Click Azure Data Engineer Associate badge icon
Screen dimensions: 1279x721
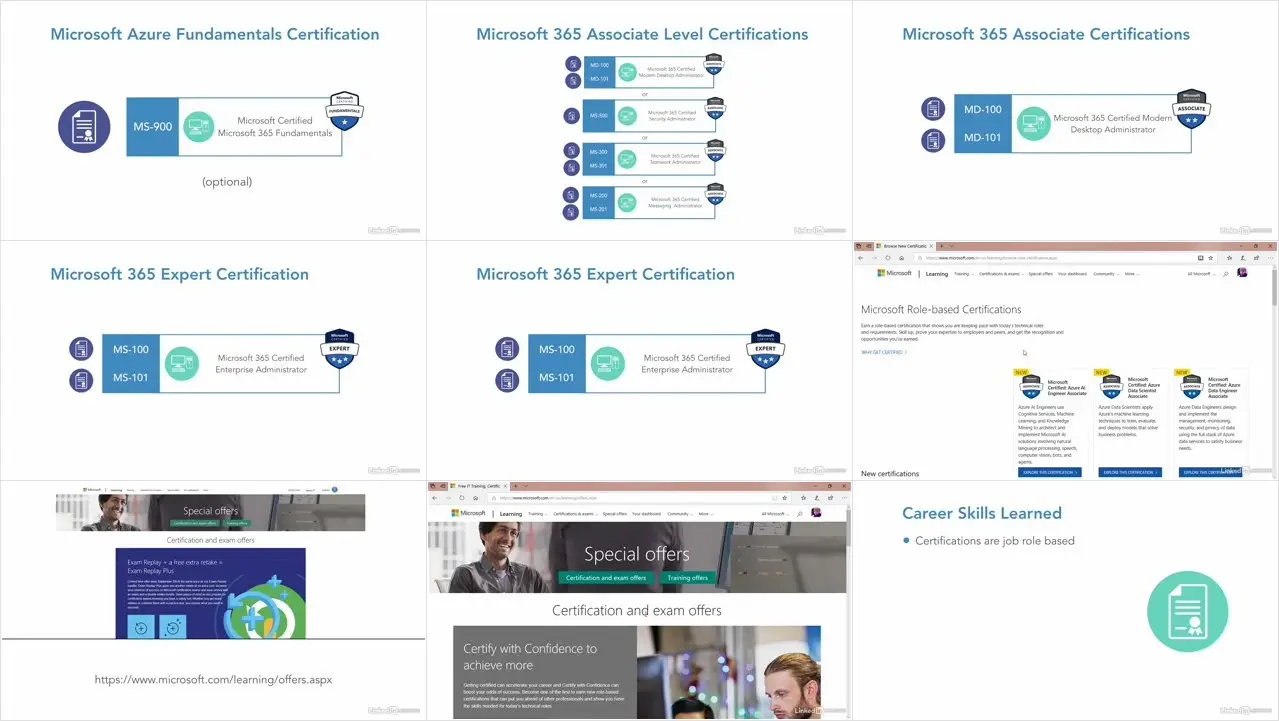coord(1191,387)
